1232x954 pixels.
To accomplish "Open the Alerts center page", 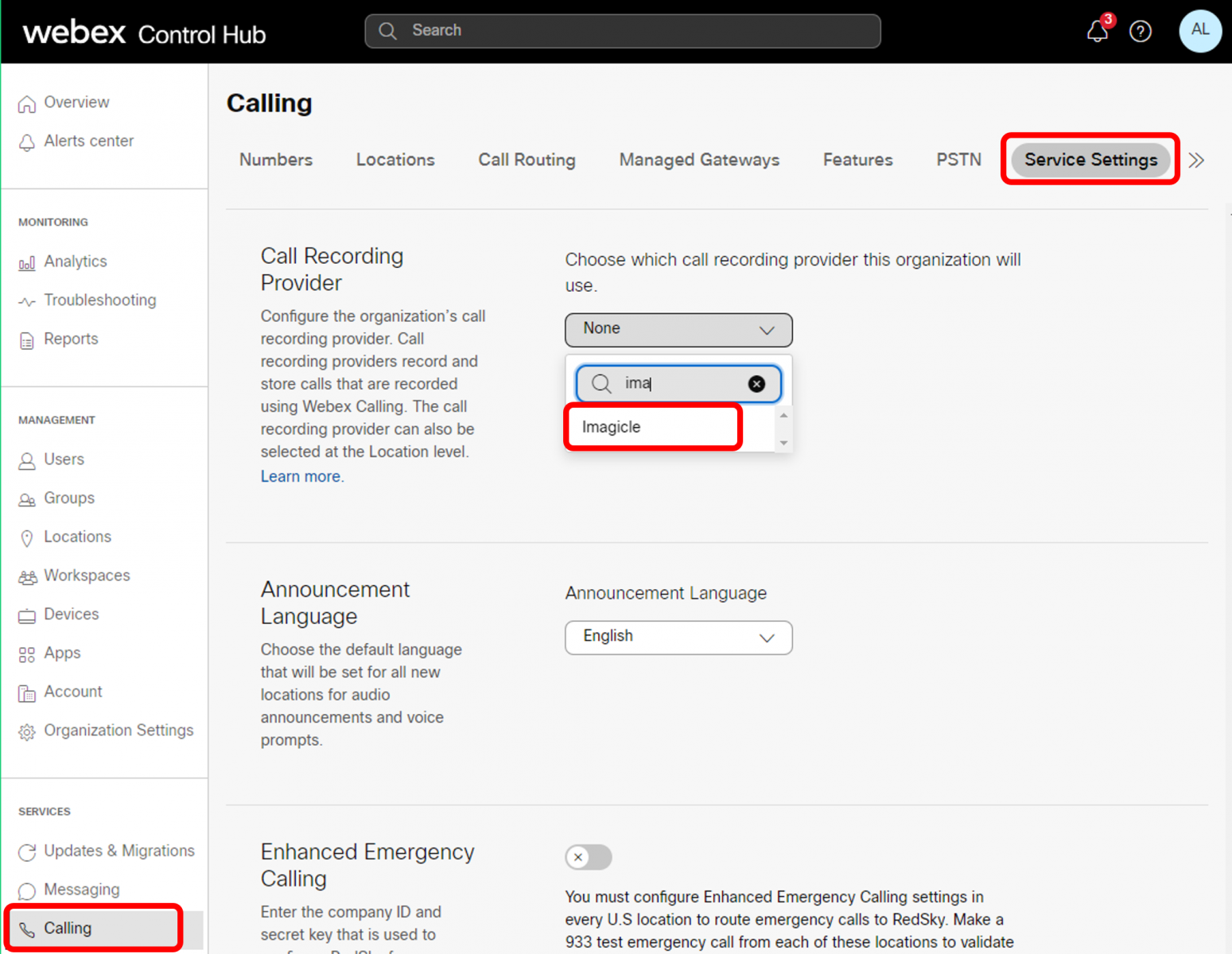I will coord(88,141).
